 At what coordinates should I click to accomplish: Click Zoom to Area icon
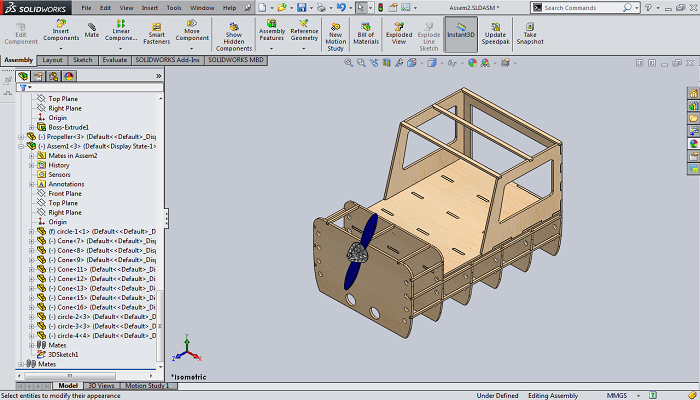361,63
